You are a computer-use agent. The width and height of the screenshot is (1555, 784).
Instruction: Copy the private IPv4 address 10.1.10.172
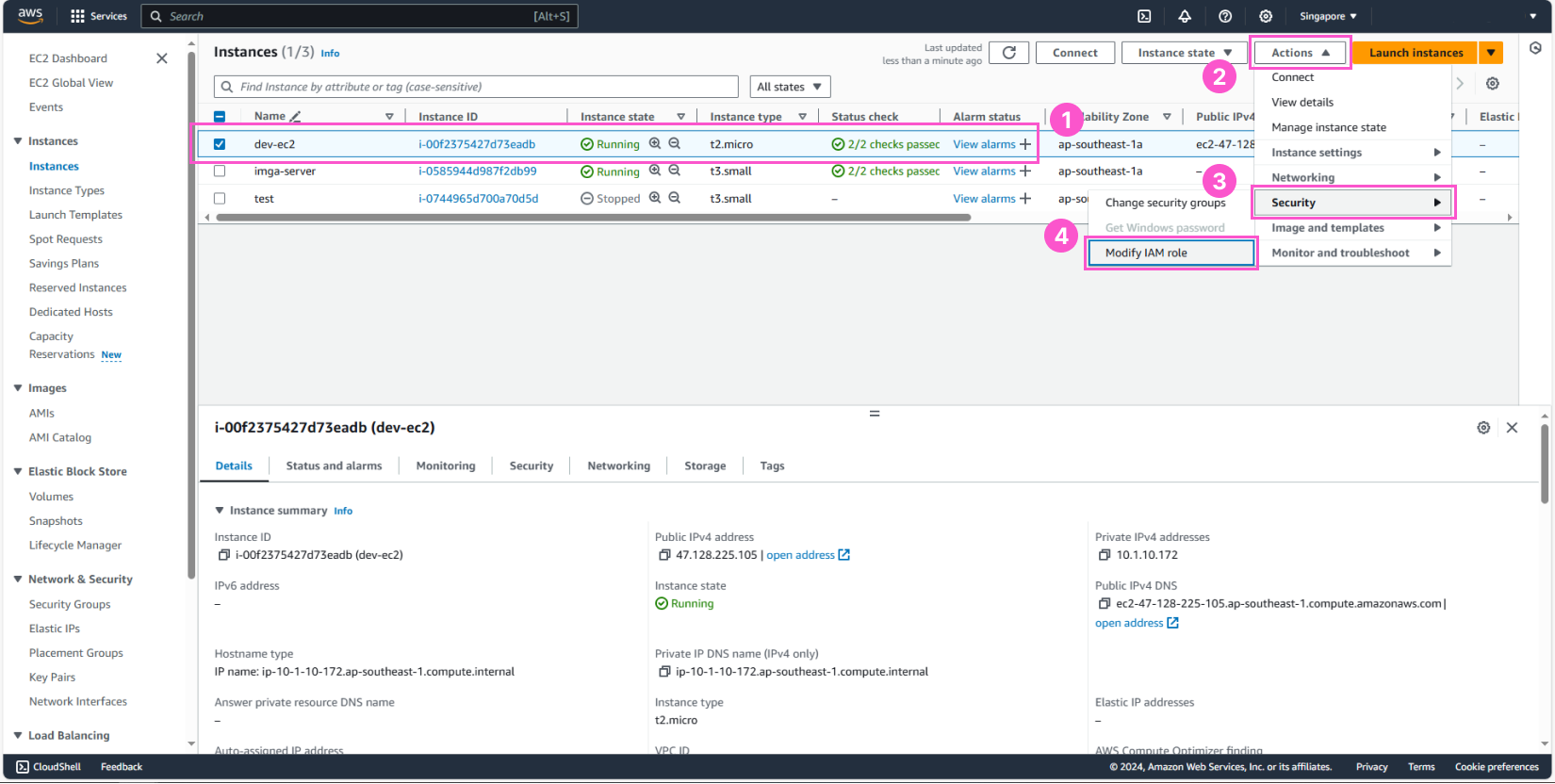[x=1105, y=555]
